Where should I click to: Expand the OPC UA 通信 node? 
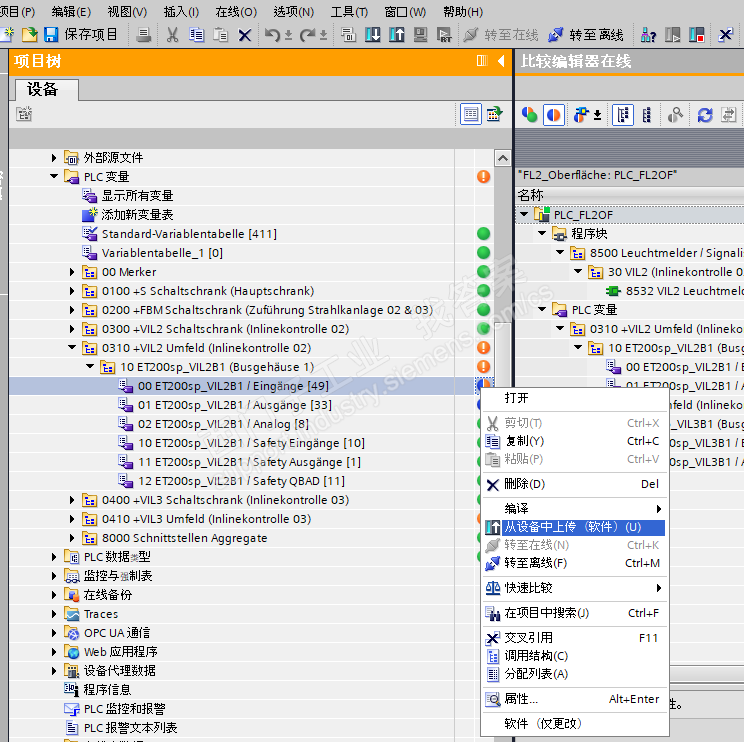coord(54,633)
